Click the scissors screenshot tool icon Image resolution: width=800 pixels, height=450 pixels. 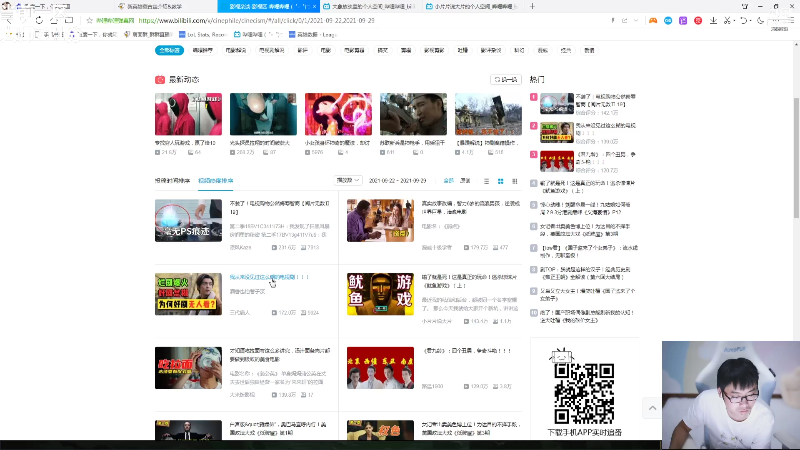click(728, 20)
